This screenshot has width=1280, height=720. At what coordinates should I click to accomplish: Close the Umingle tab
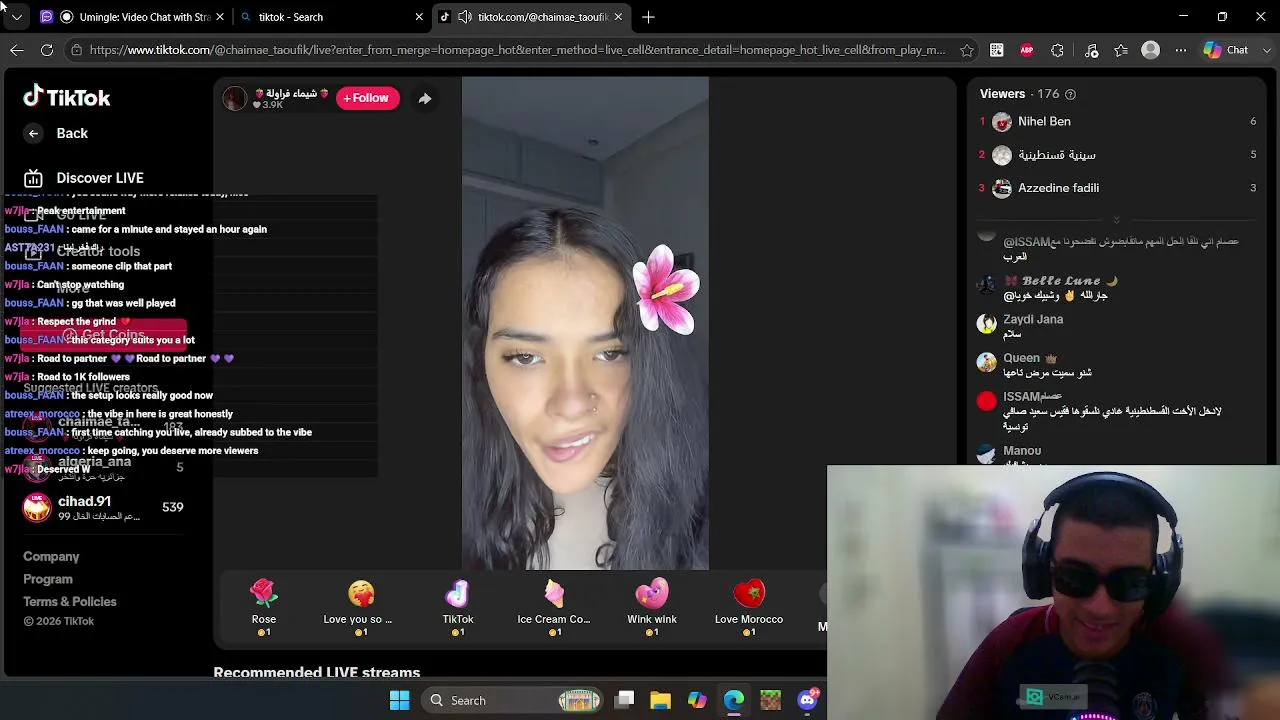tap(220, 17)
